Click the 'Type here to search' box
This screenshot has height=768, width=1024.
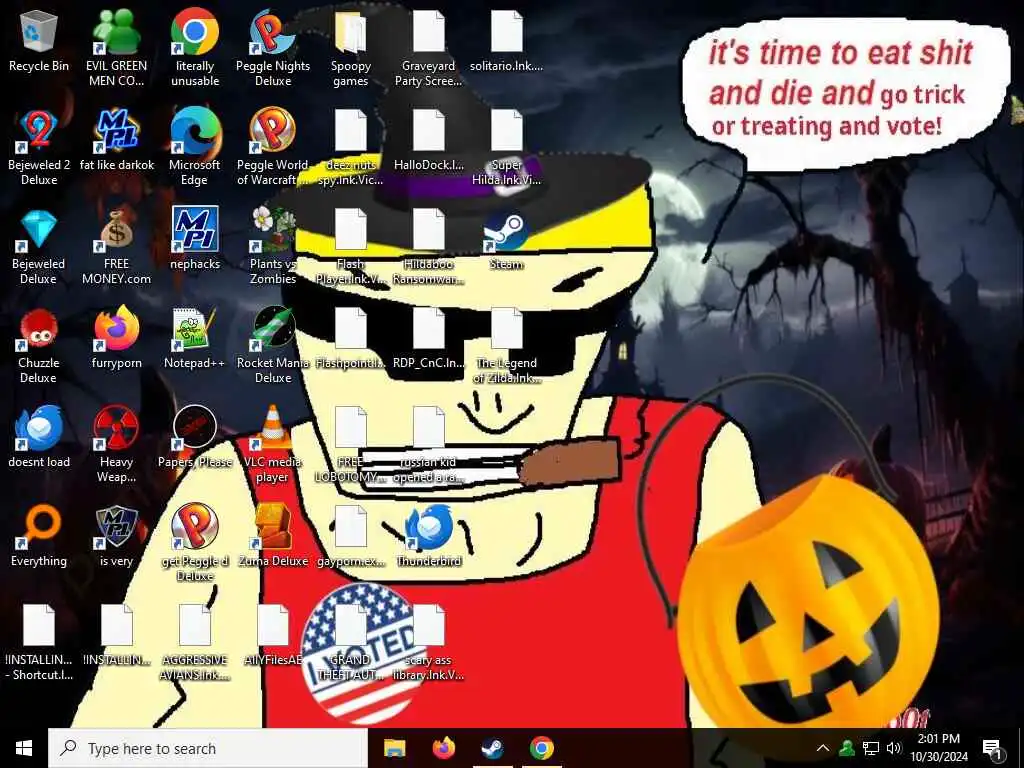click(x=208, y=748)
